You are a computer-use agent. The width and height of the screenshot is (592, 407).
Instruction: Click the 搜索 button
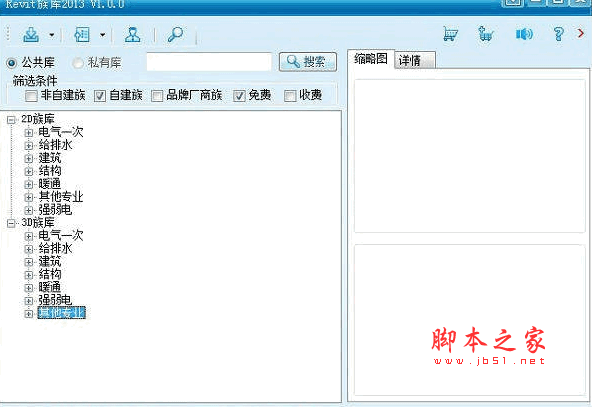308,62
